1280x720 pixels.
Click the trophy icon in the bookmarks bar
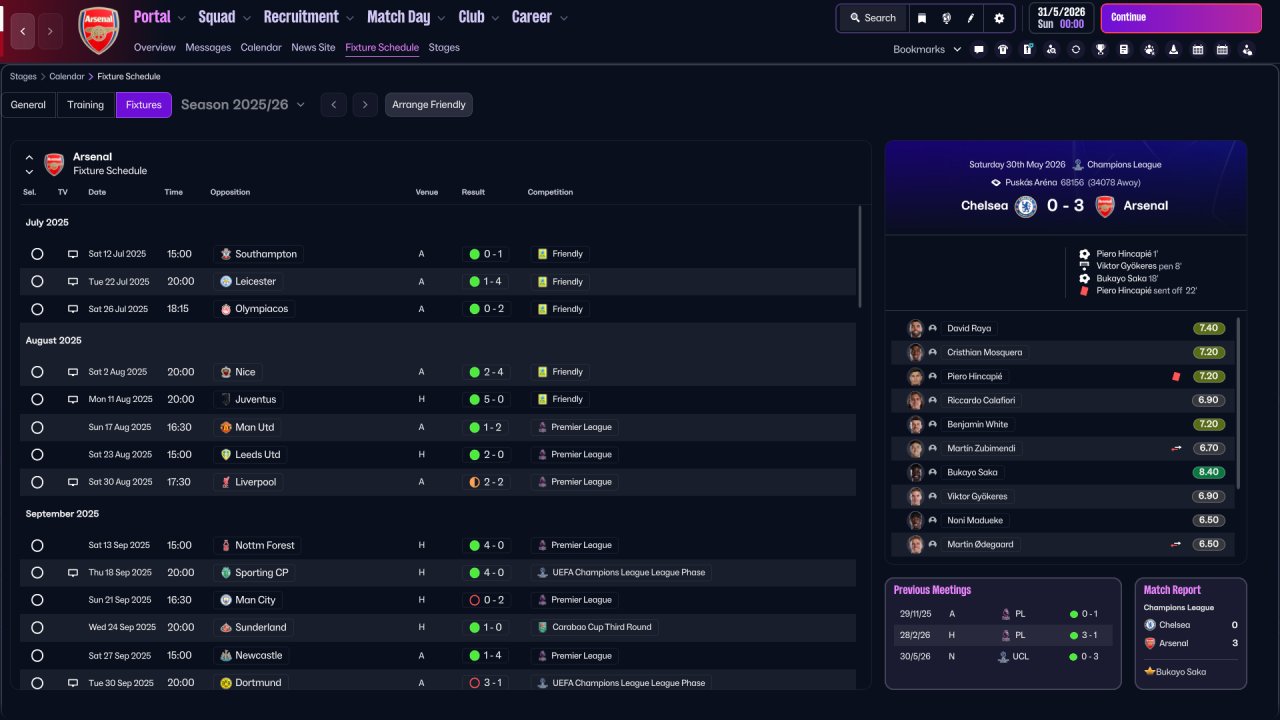(x=1100, y=49)
